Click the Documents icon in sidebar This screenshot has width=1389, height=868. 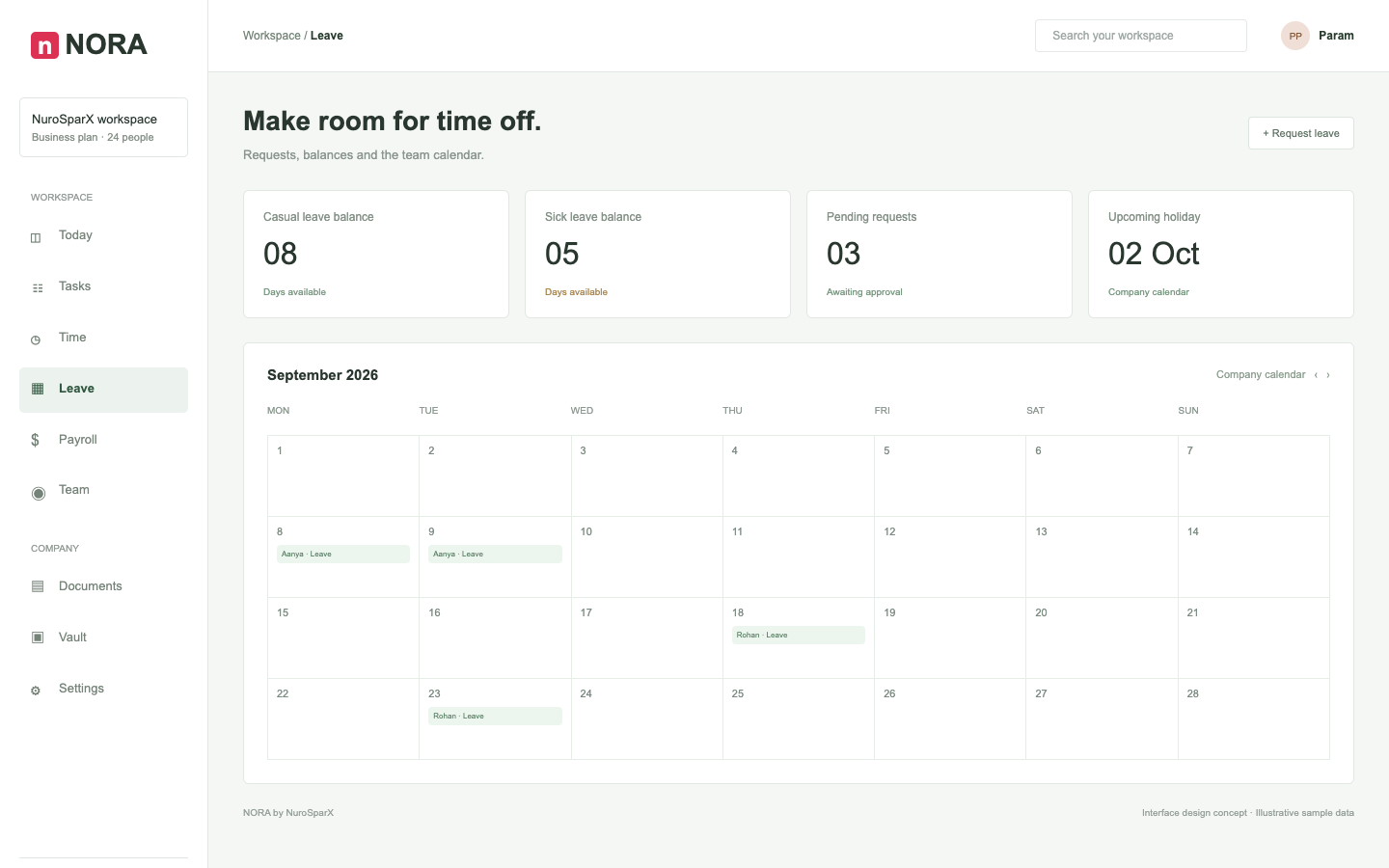38,586
